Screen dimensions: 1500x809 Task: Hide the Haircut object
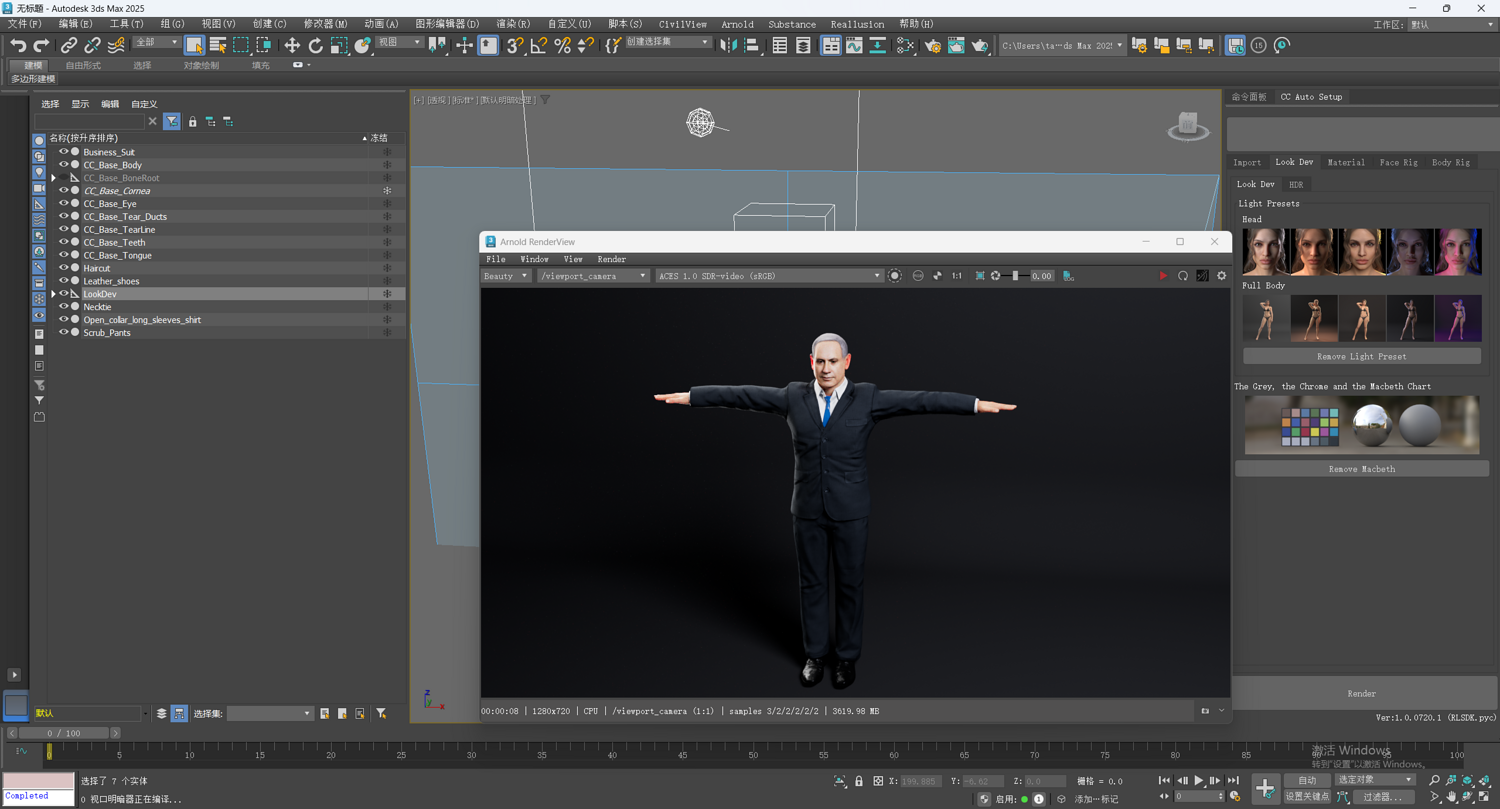63,268
